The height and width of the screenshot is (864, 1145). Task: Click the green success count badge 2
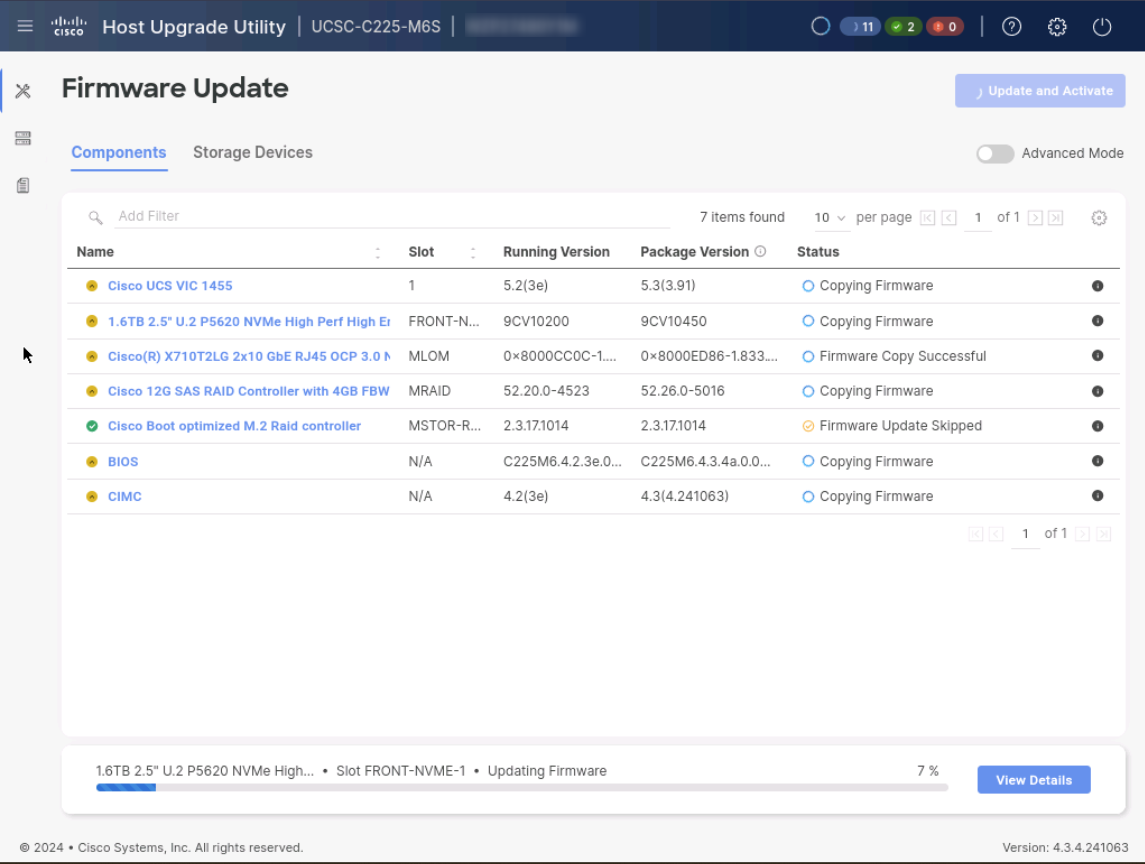(x=903, y=27)
